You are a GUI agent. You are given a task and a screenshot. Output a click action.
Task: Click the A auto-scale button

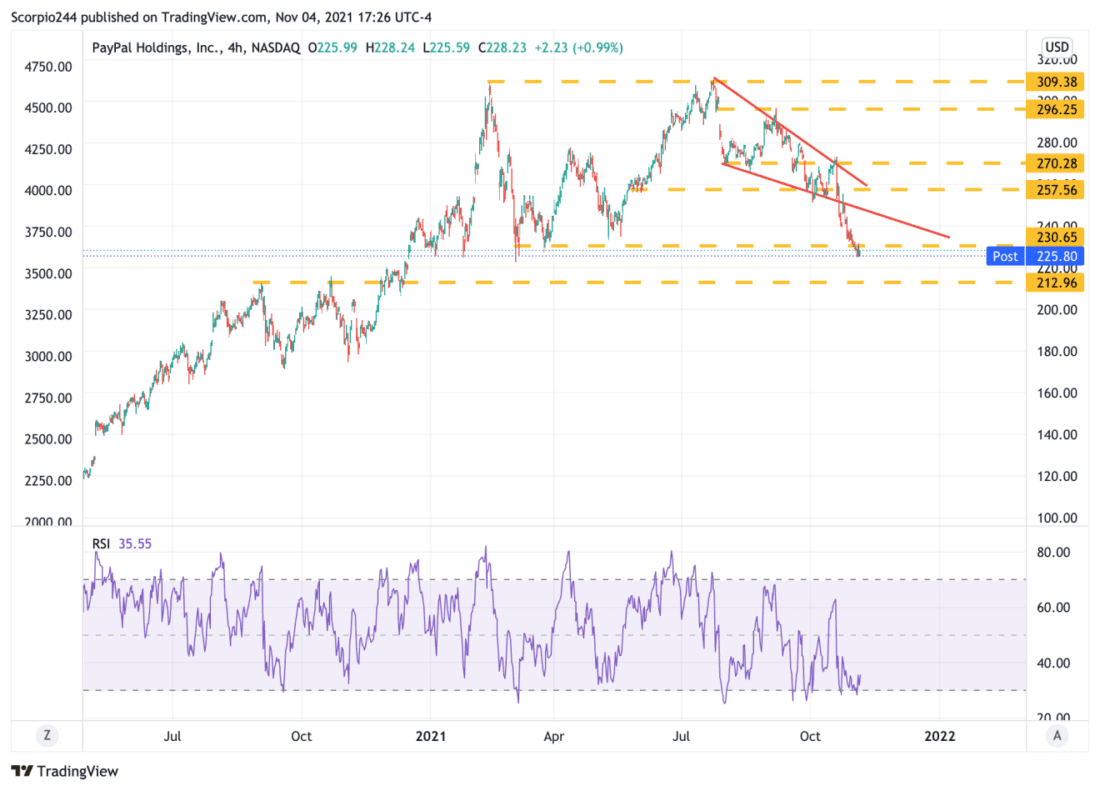click(1057, 736)
